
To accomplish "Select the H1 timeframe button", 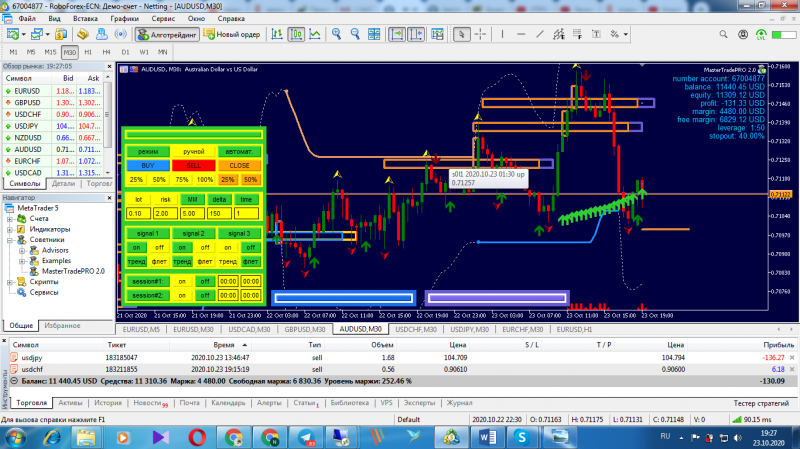I will [88, 52].
